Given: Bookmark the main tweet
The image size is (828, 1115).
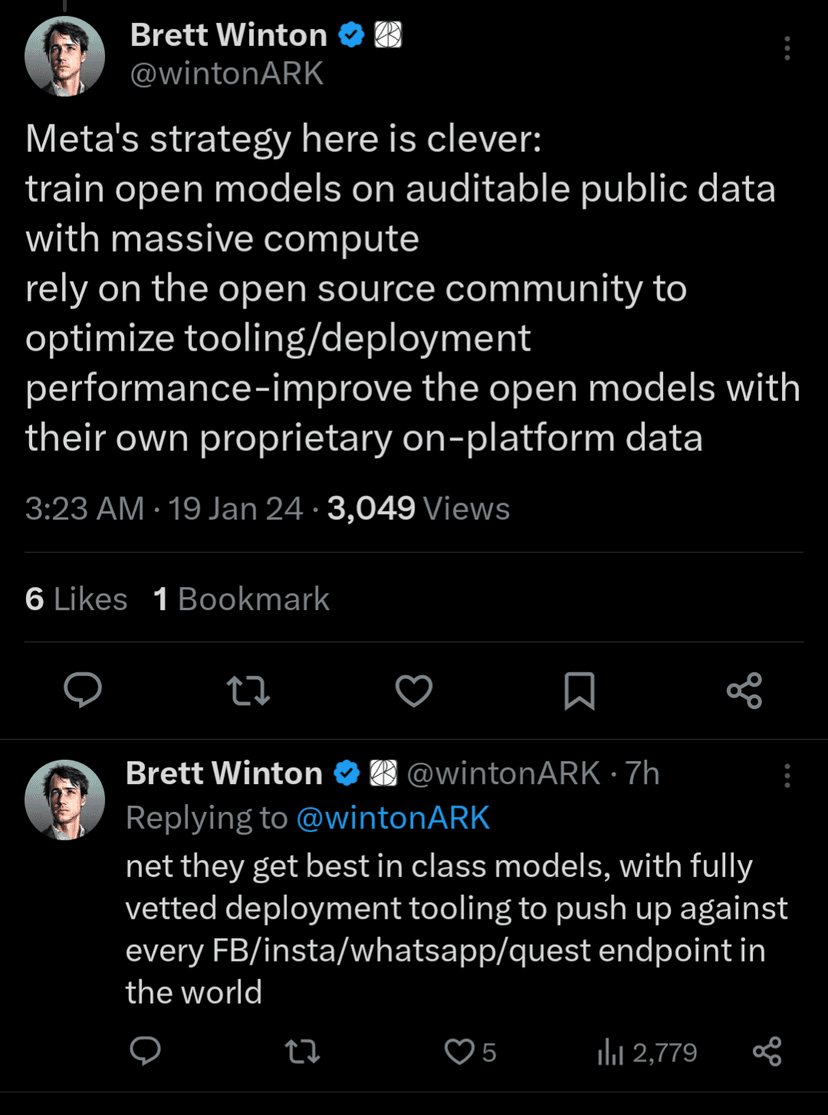Looking at the screenshot, I should coord(579,690).
